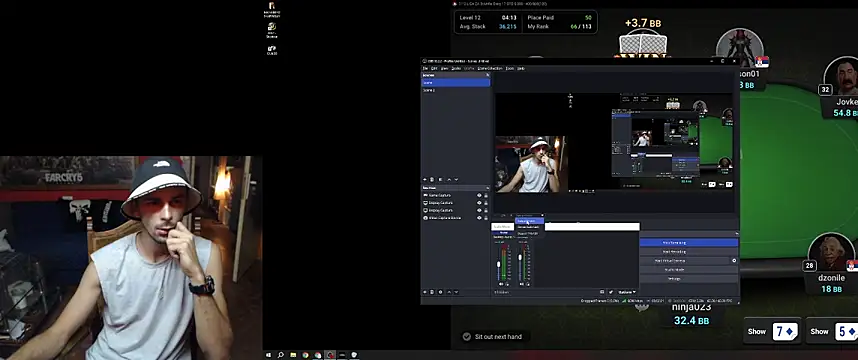Screen dimensions: 858x360
Task: Open dropdown arrow at mixer bottom right
Action: click(x=634, y=292)
